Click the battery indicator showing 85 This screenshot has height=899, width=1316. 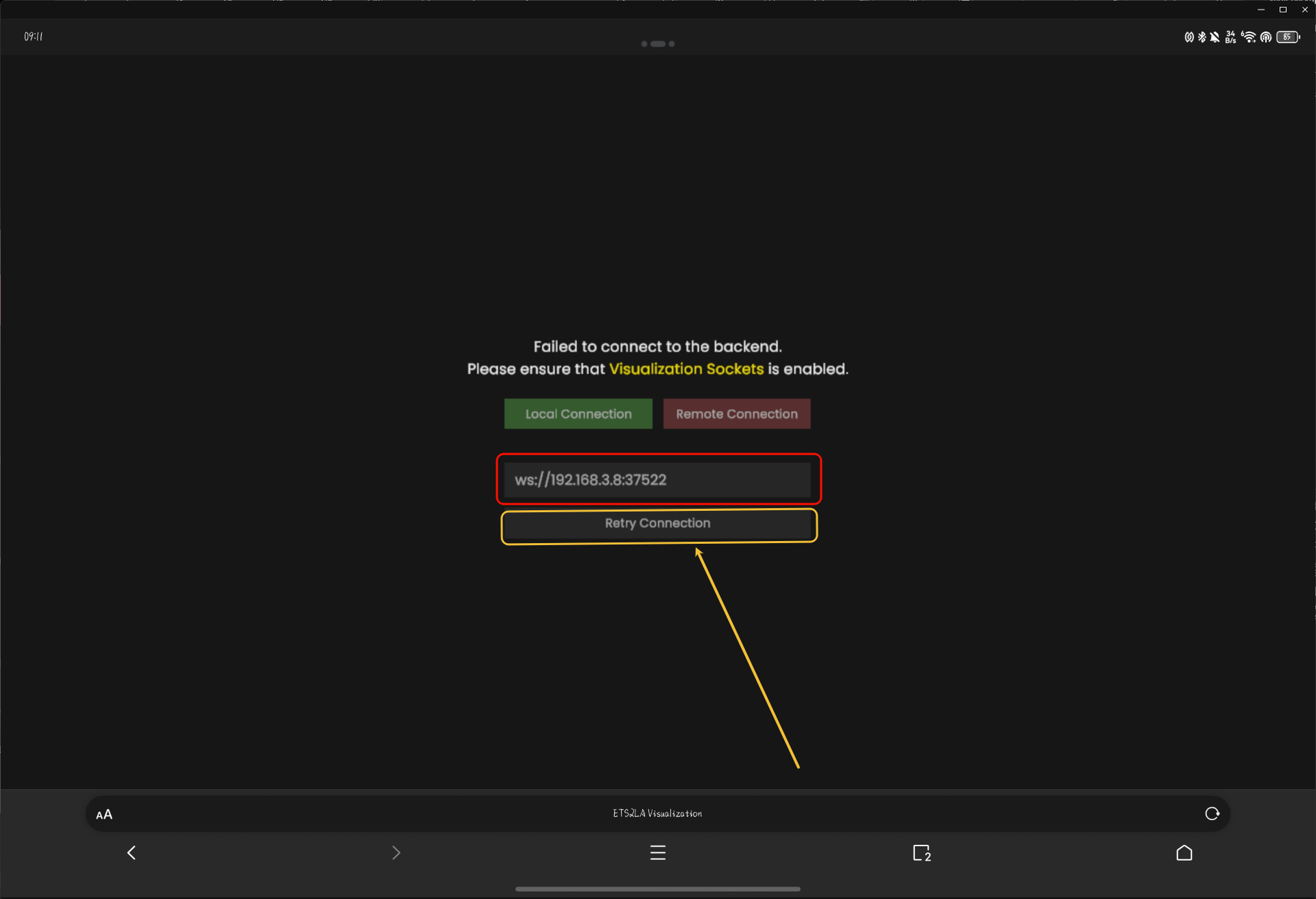[x=1287, y=37]
